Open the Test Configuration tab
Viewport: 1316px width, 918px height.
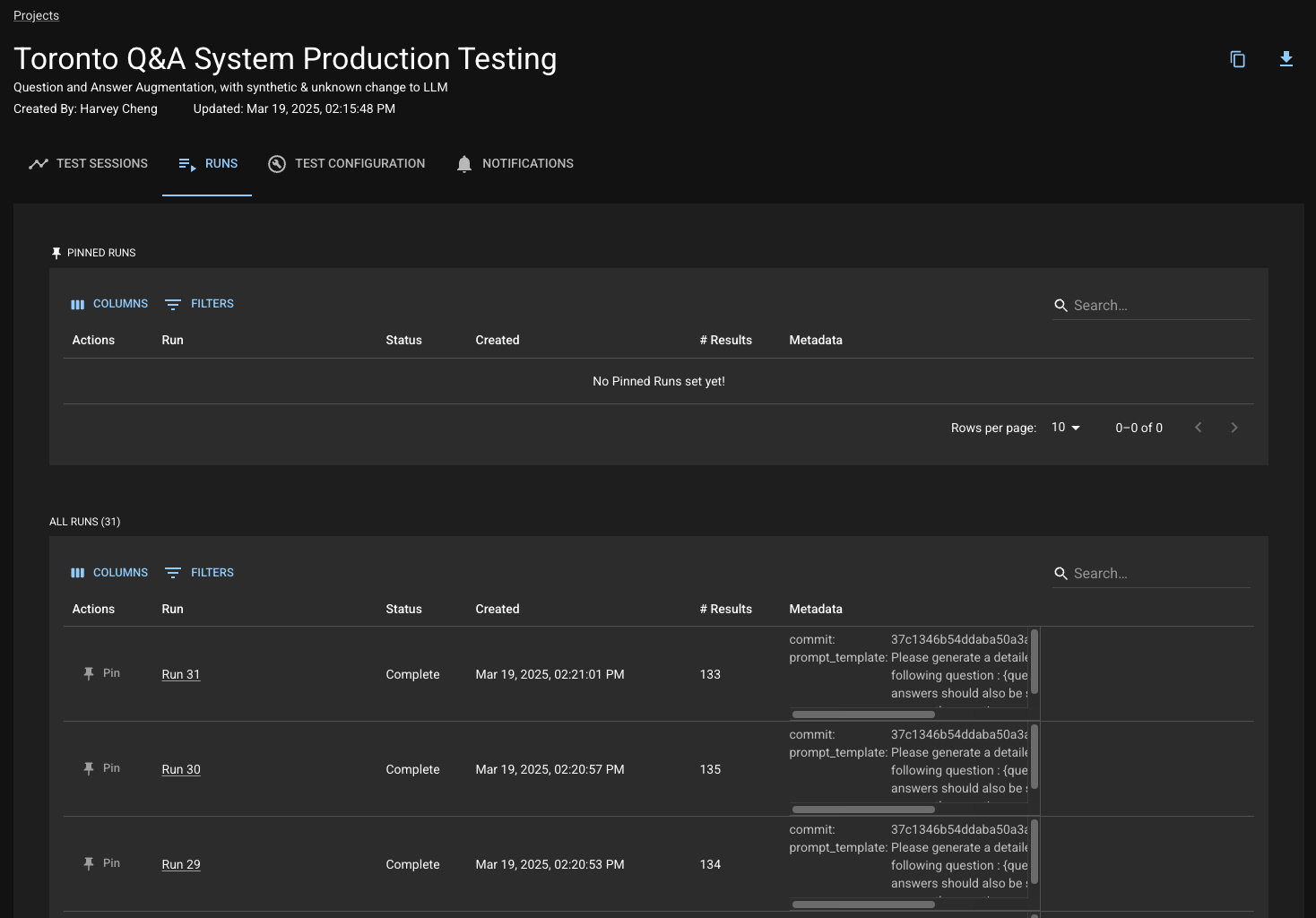point(347,164)
